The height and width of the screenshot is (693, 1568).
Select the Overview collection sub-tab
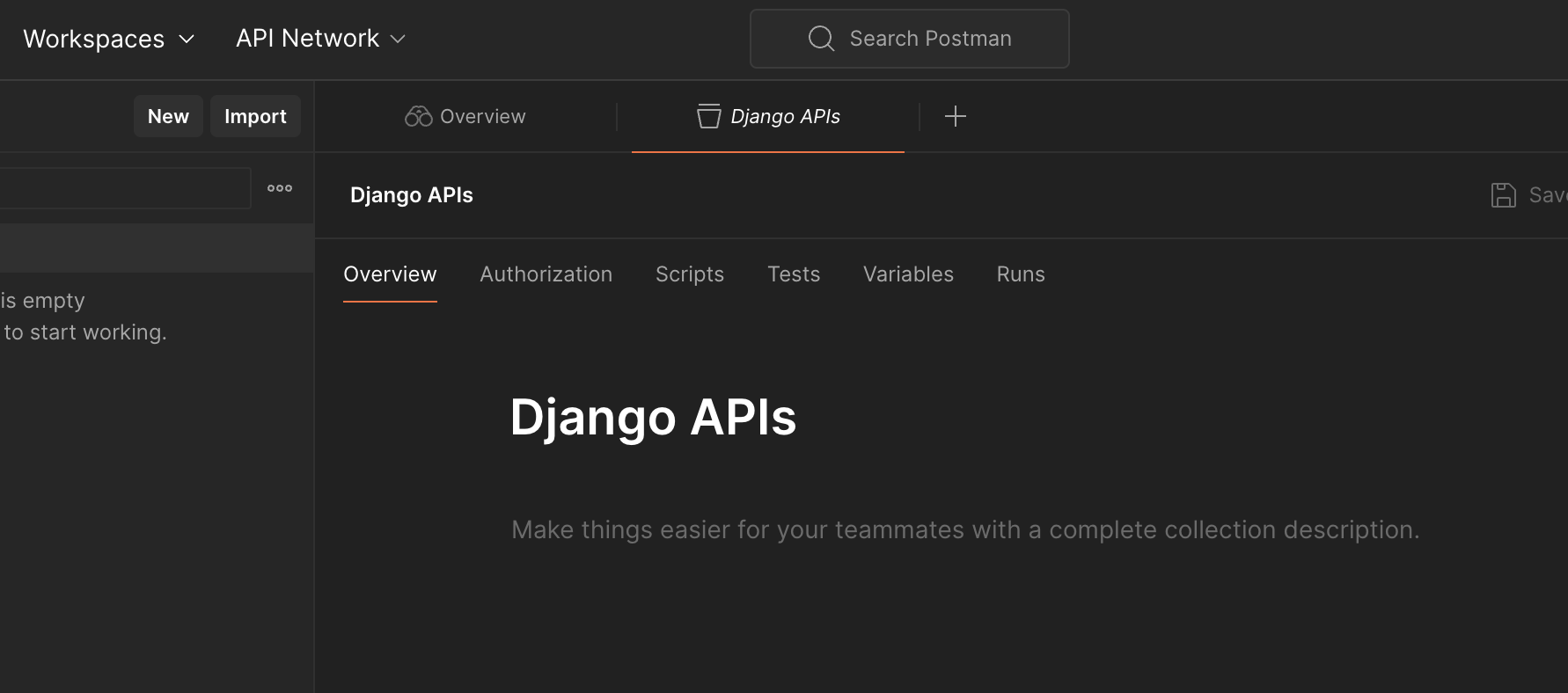click(390, 274)
